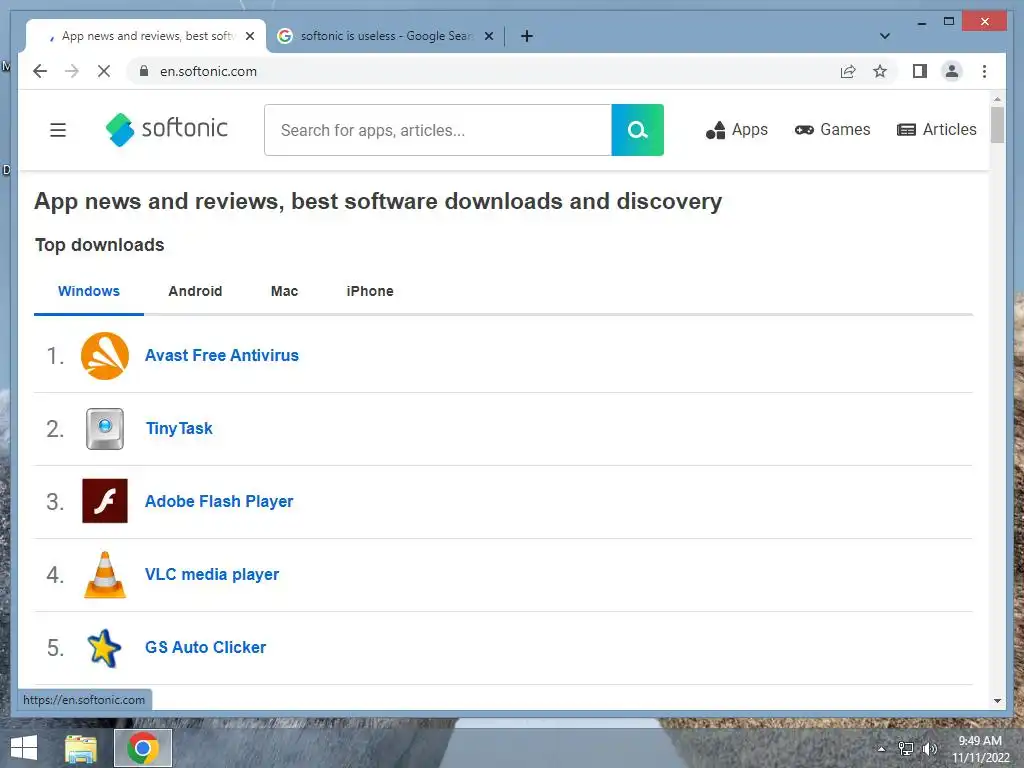
Task: Click the page scrollbar up arrow
Action: coord(997,99)
